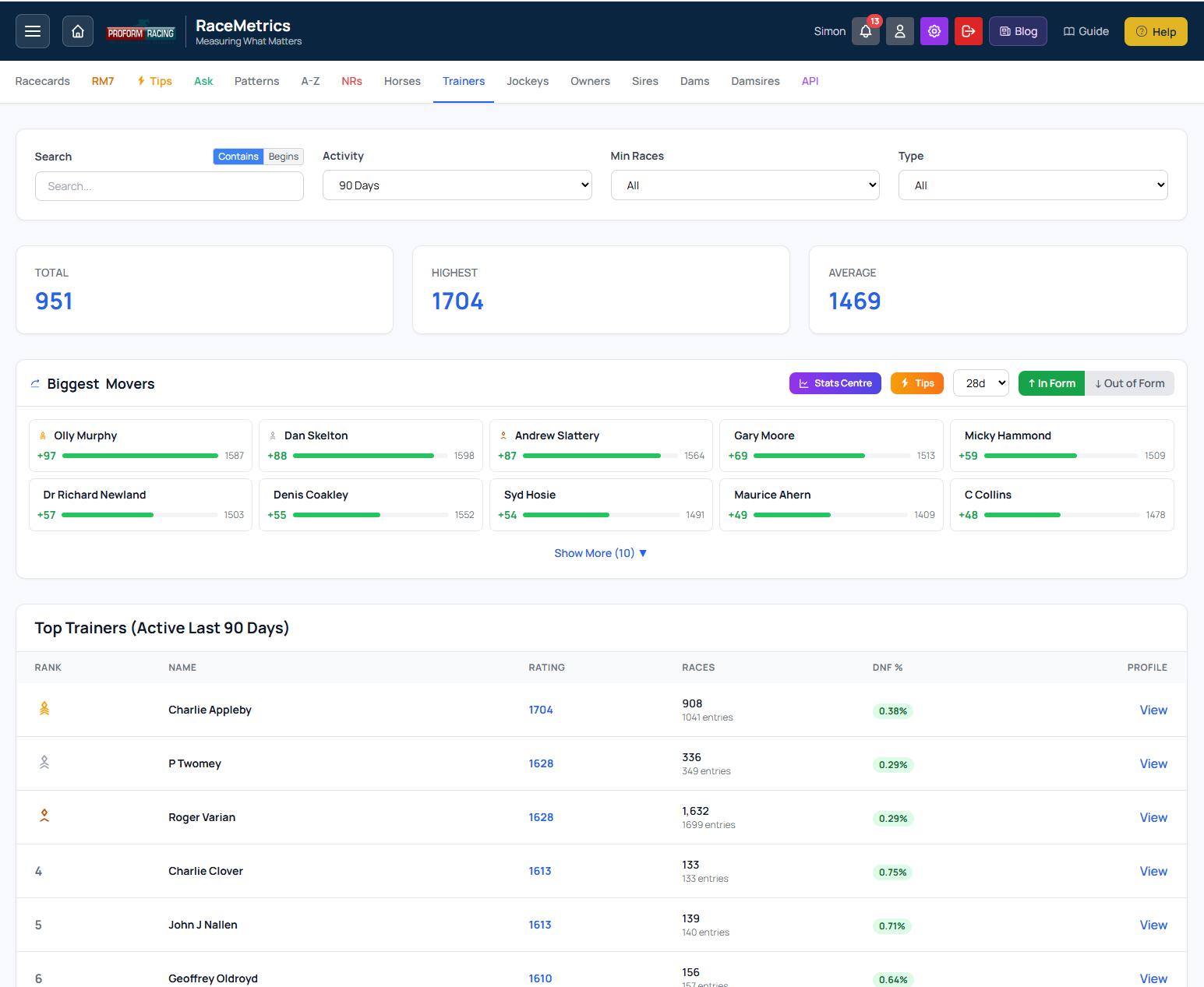This screenshot has width=1204, height=987.
Task: Open the Patterns tab
Action: (257, 81)
